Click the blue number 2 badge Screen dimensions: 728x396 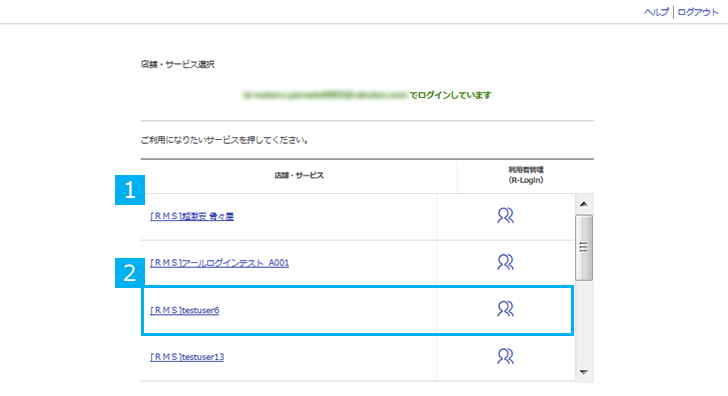130,273
